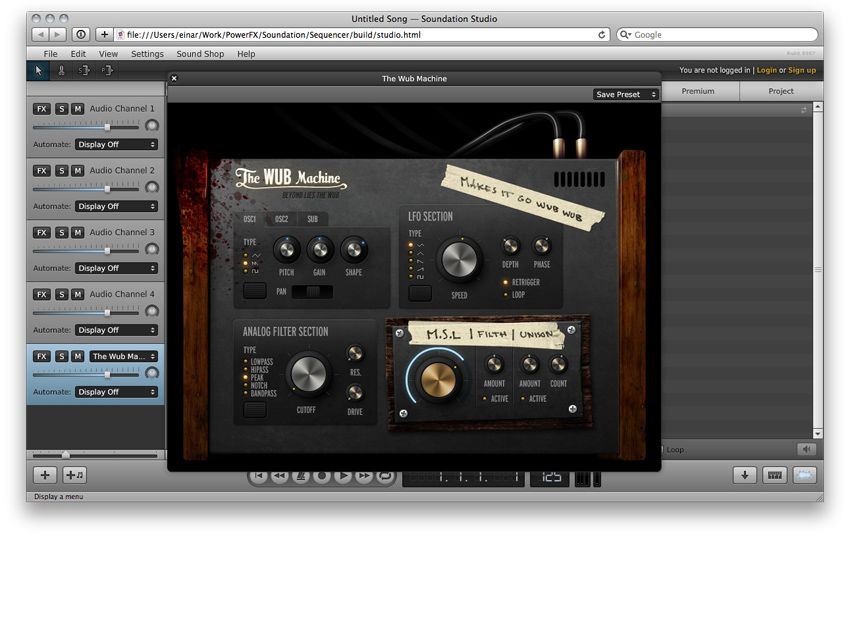Click the zoom slider under channel list
The image size is (850, 638).
95,455
